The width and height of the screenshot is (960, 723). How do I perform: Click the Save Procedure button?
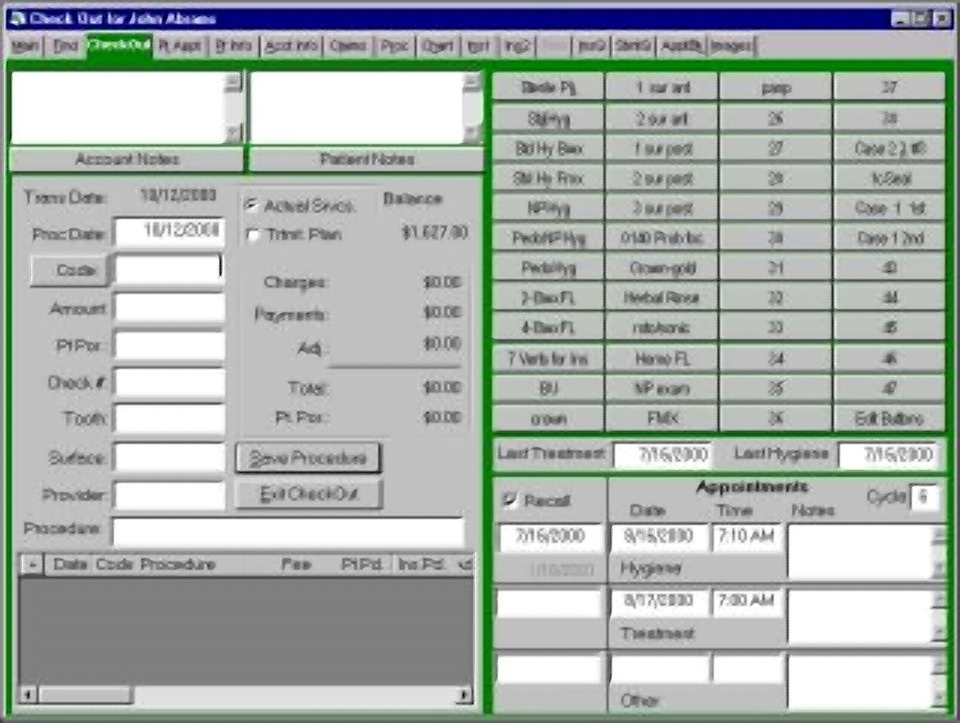(x=308, y=458)
